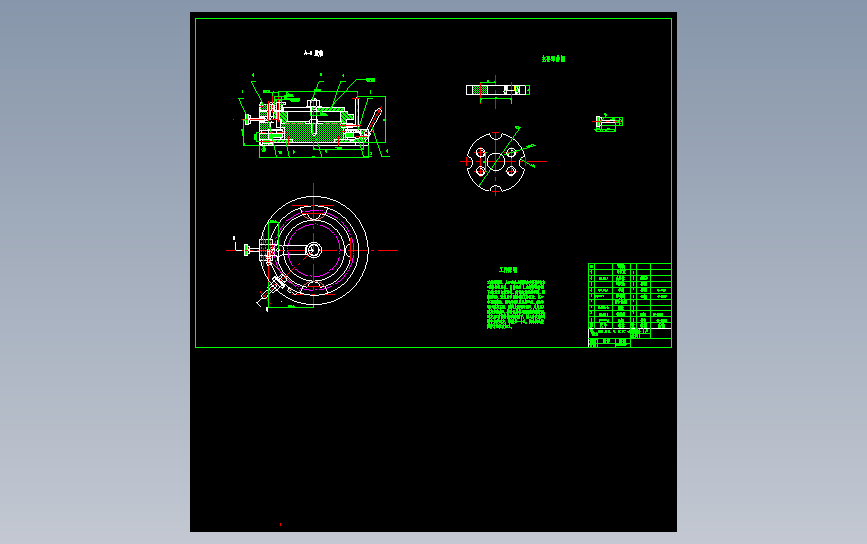
Task: Click the green title at the upper right
Action: [553, 59]
